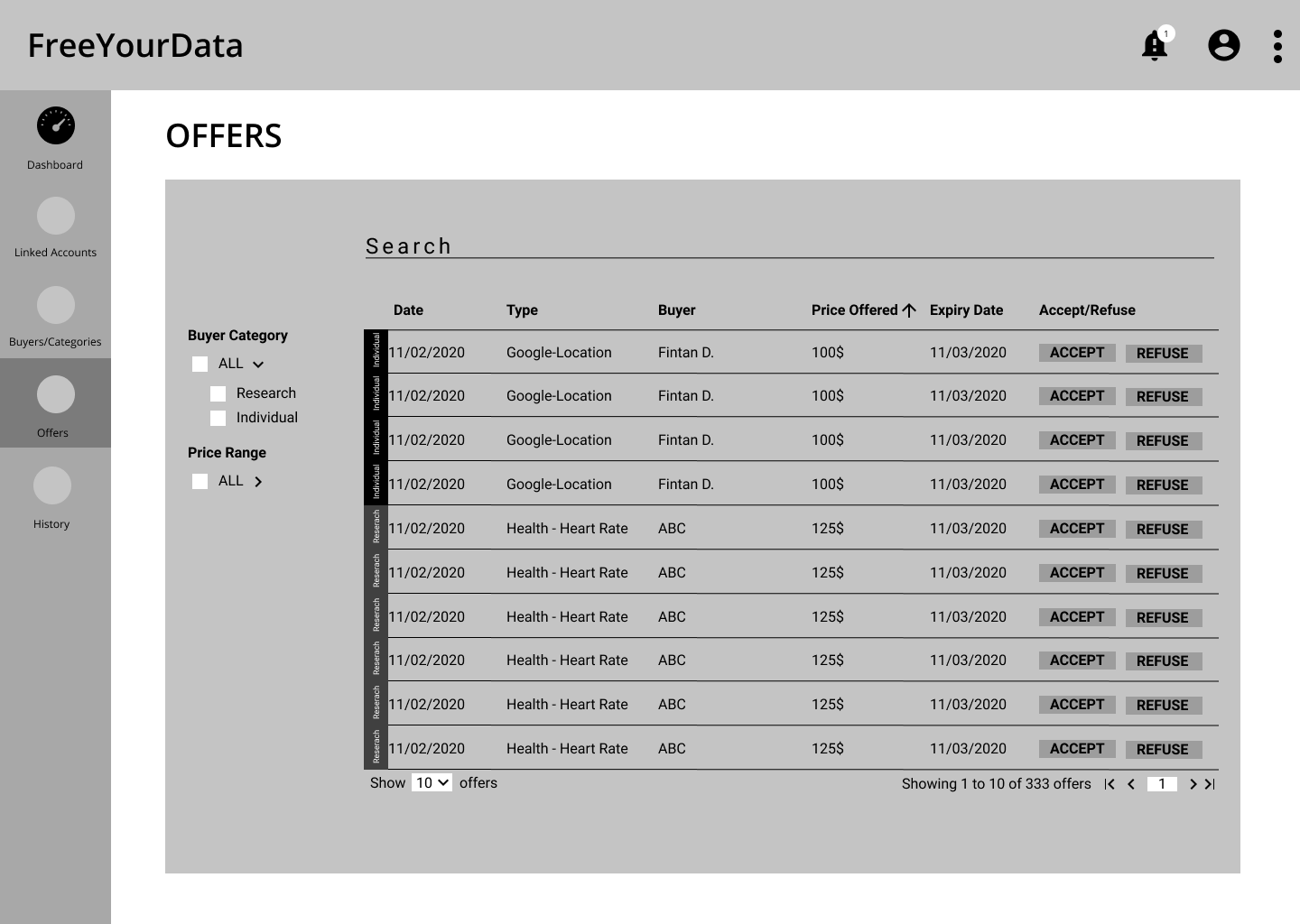The image size is (1300, 924).
Task: Collapse the Buyer Category ALL chevron
Action: 258,365
